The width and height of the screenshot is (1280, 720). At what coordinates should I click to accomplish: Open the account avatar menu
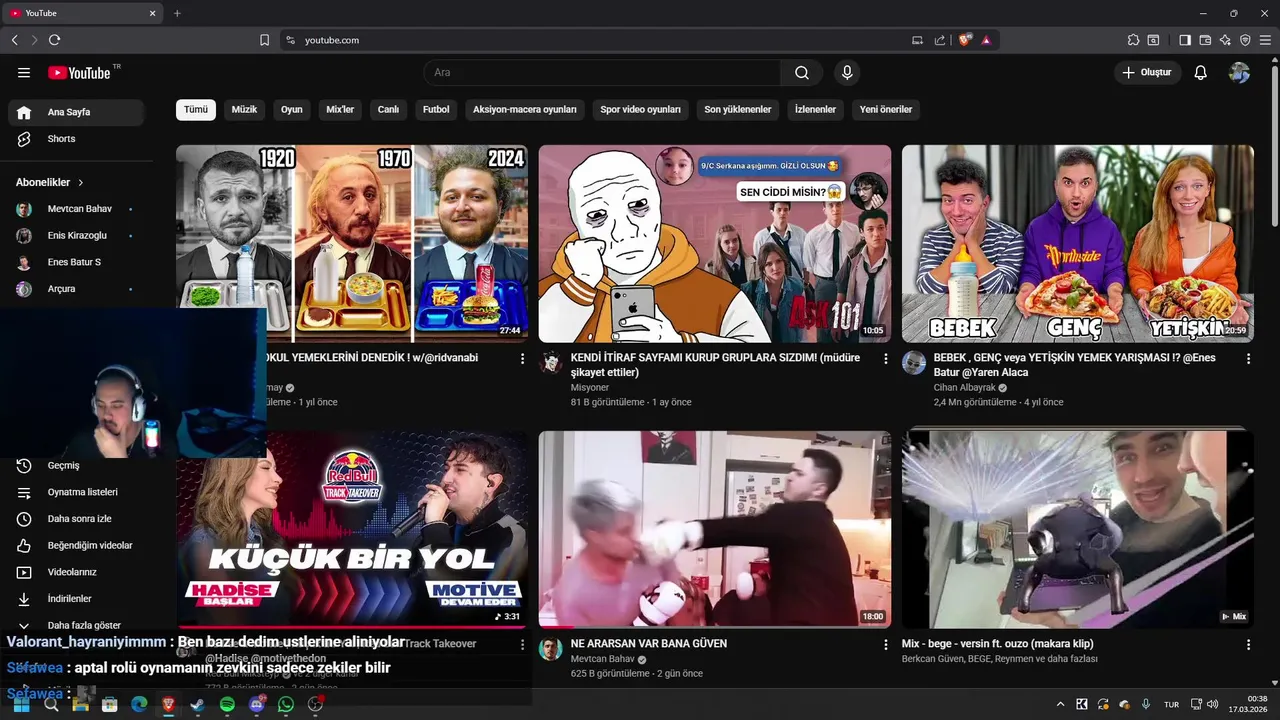[x=1240, y=73]
